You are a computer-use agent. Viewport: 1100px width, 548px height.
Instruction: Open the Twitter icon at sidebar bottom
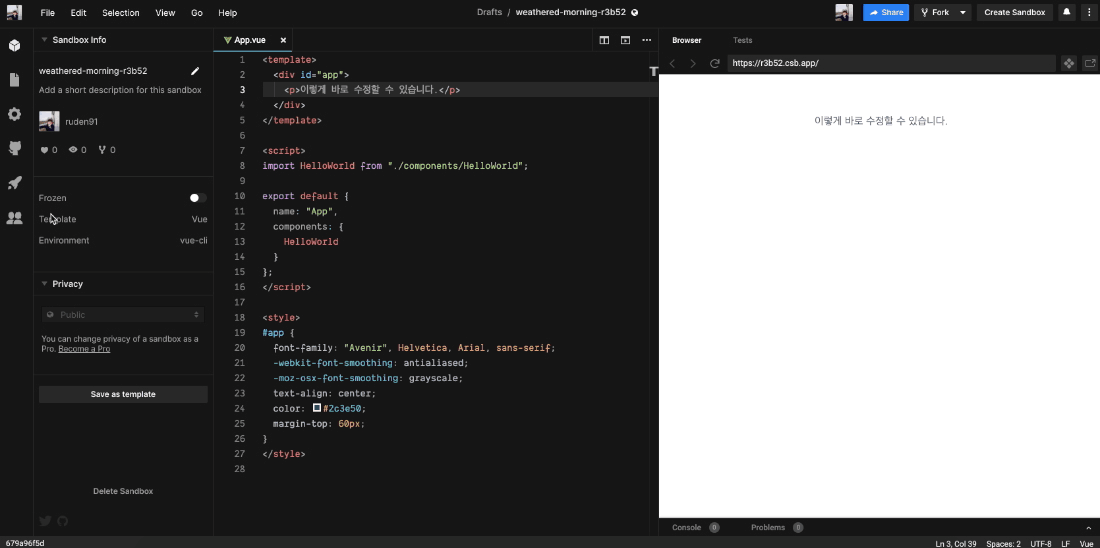tap(46, 521)
